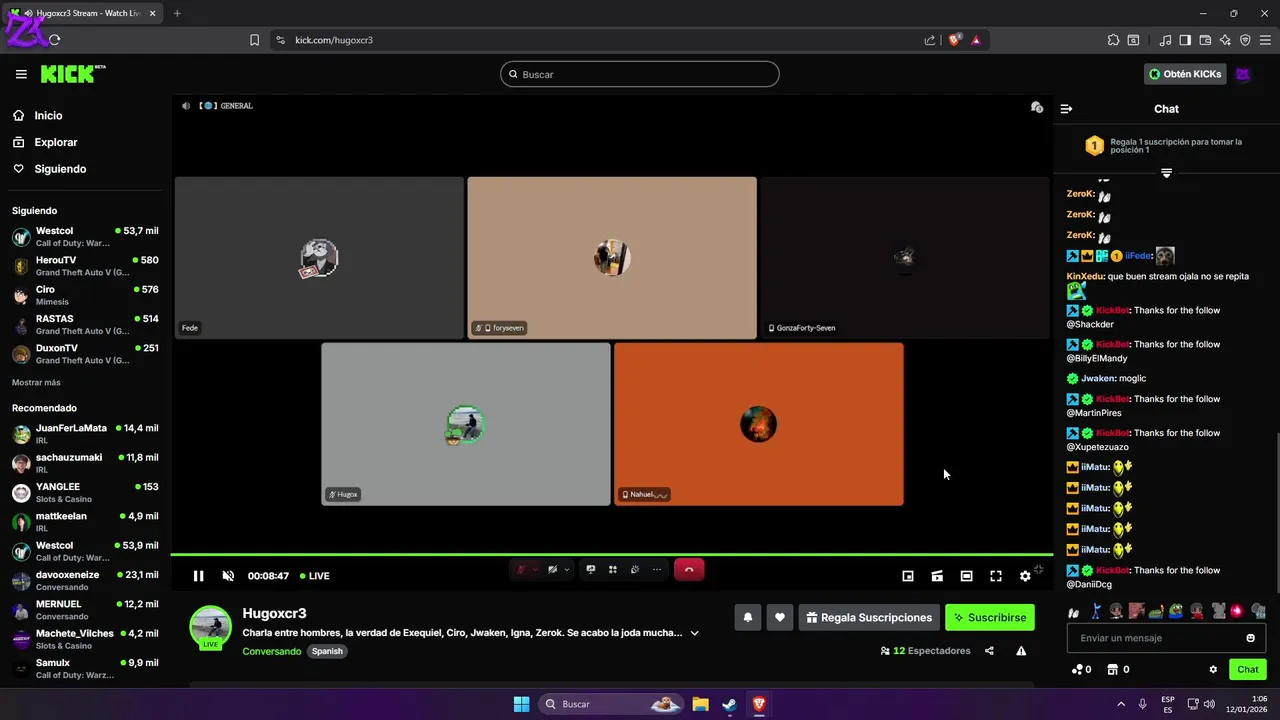Open Ciro channel in sidebar
This screenshot has width=1280, height=720.
coord(85,295)
